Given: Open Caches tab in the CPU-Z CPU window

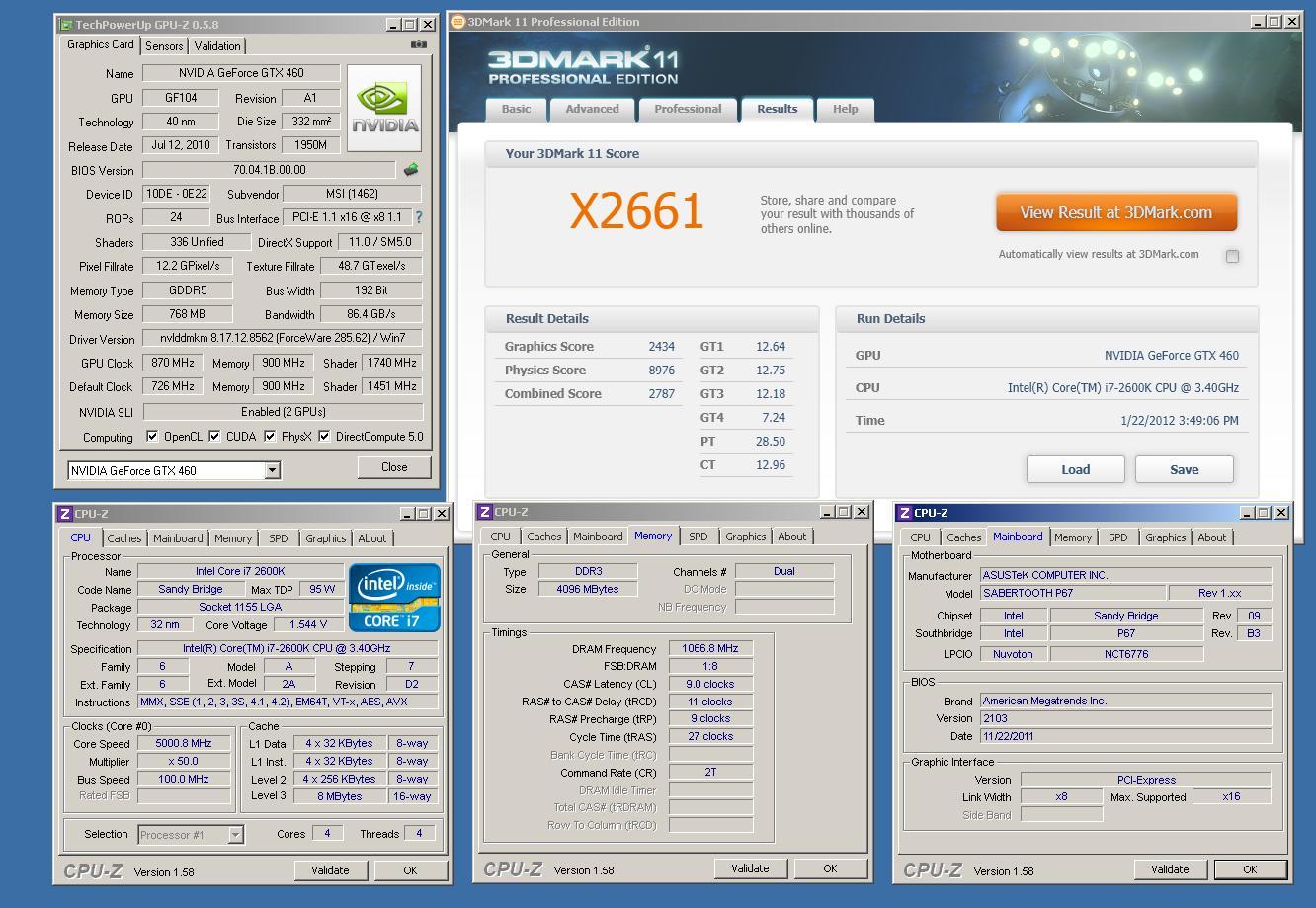Looking at the screenshot, I should [x=124, y=538].
